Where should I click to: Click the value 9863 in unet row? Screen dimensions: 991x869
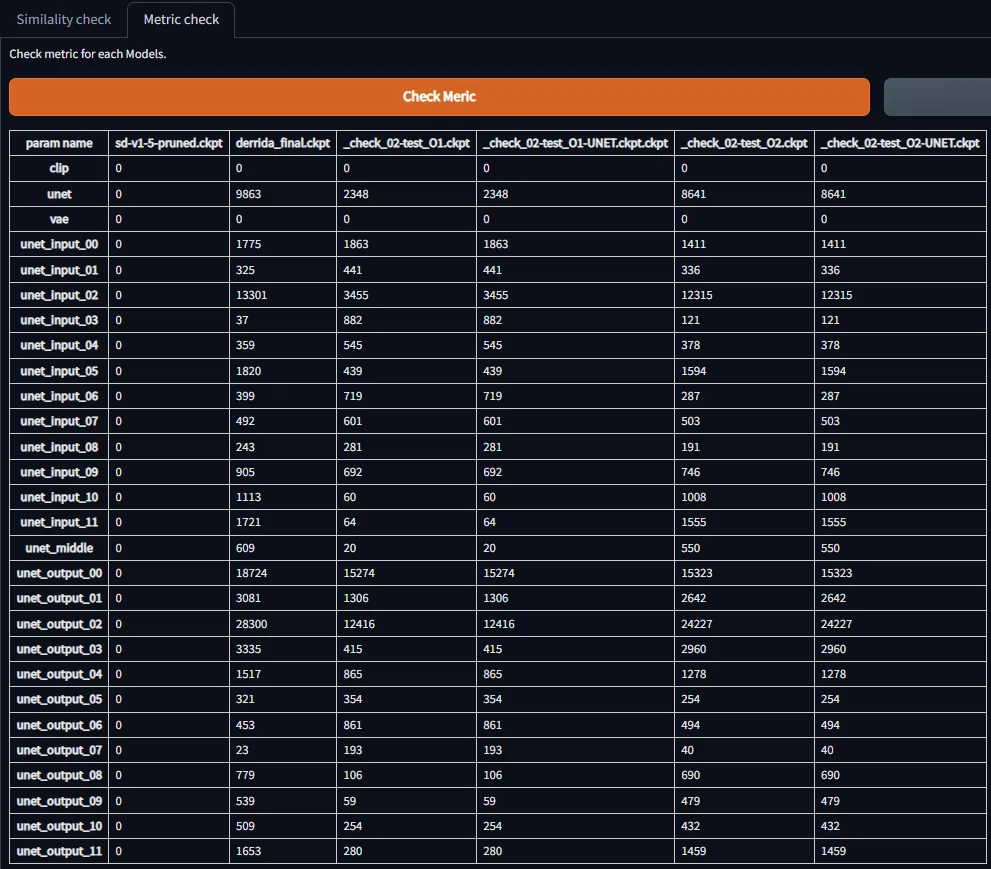[x=283, y=194]
